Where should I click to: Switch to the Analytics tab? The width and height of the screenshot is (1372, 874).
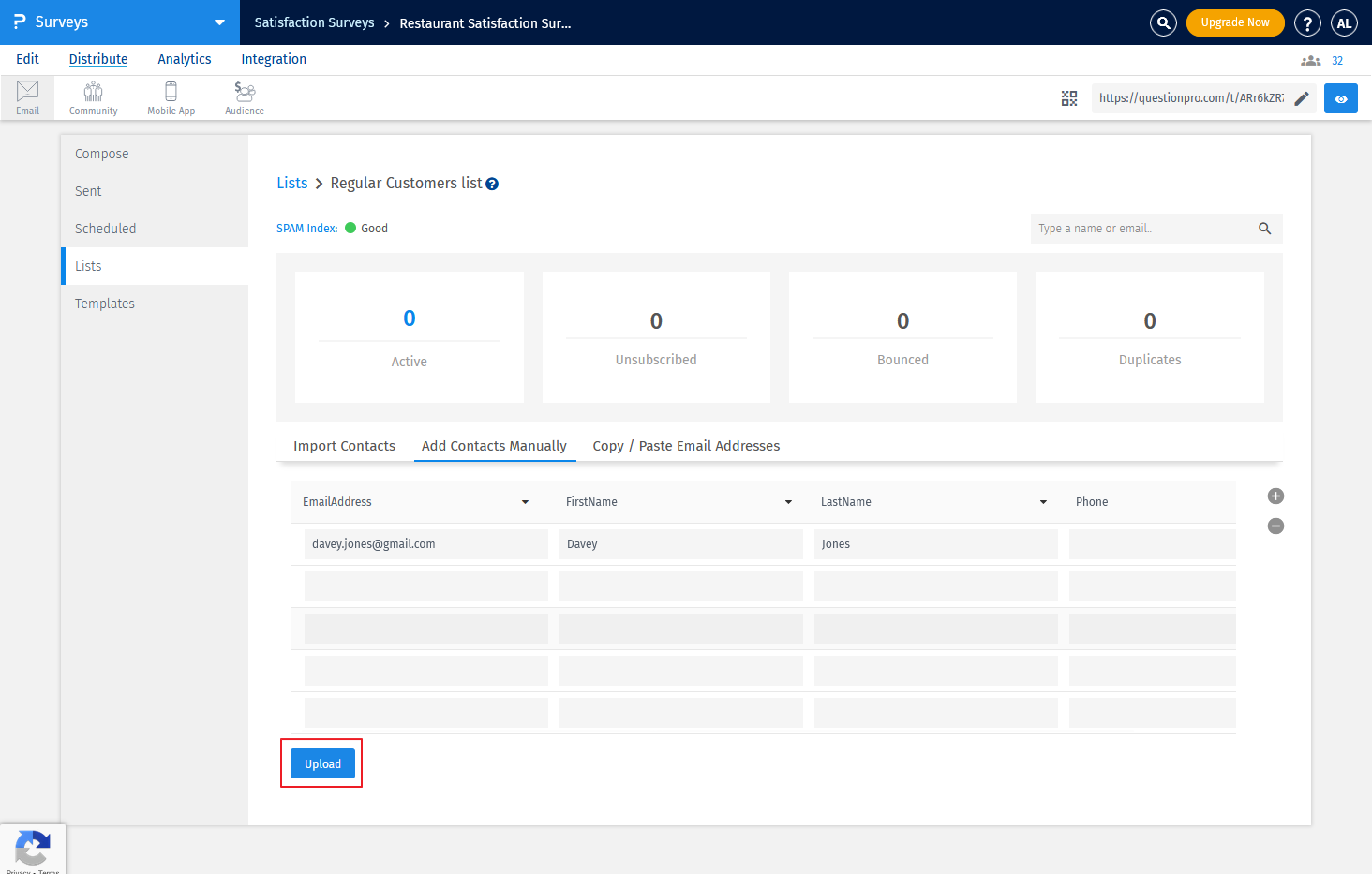click(185, 59)
